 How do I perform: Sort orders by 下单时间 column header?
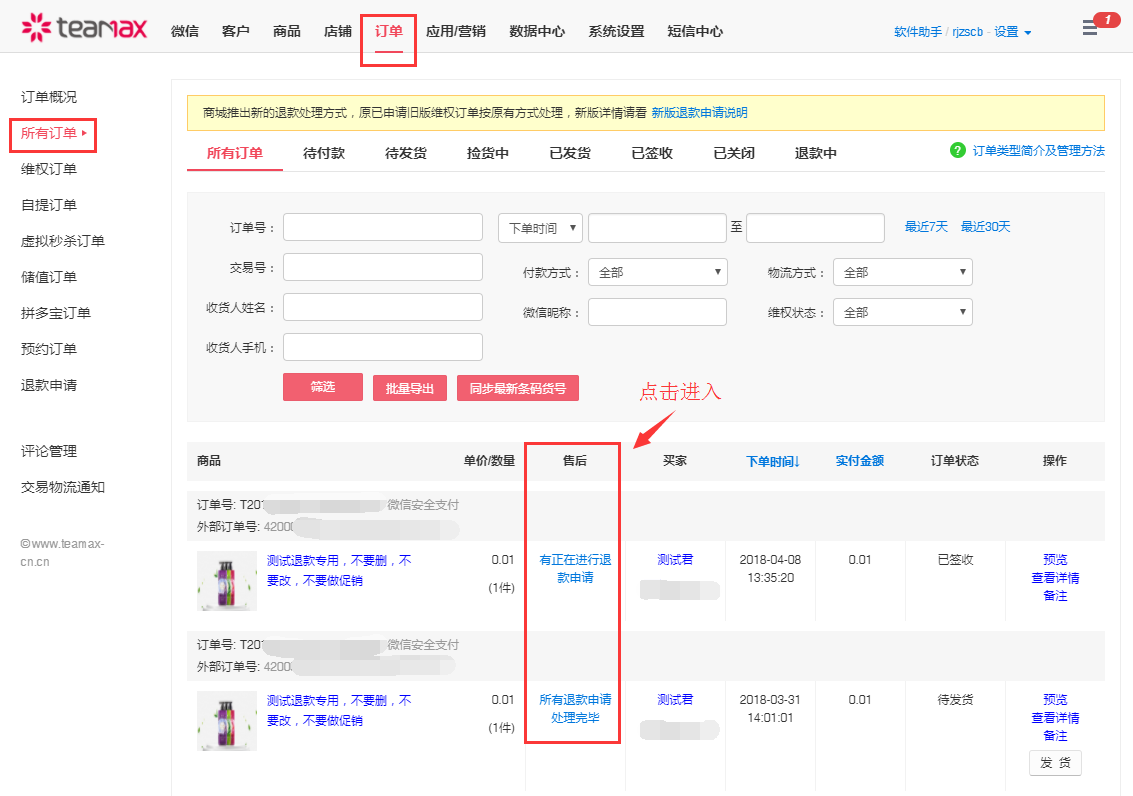tap(773, 461)
